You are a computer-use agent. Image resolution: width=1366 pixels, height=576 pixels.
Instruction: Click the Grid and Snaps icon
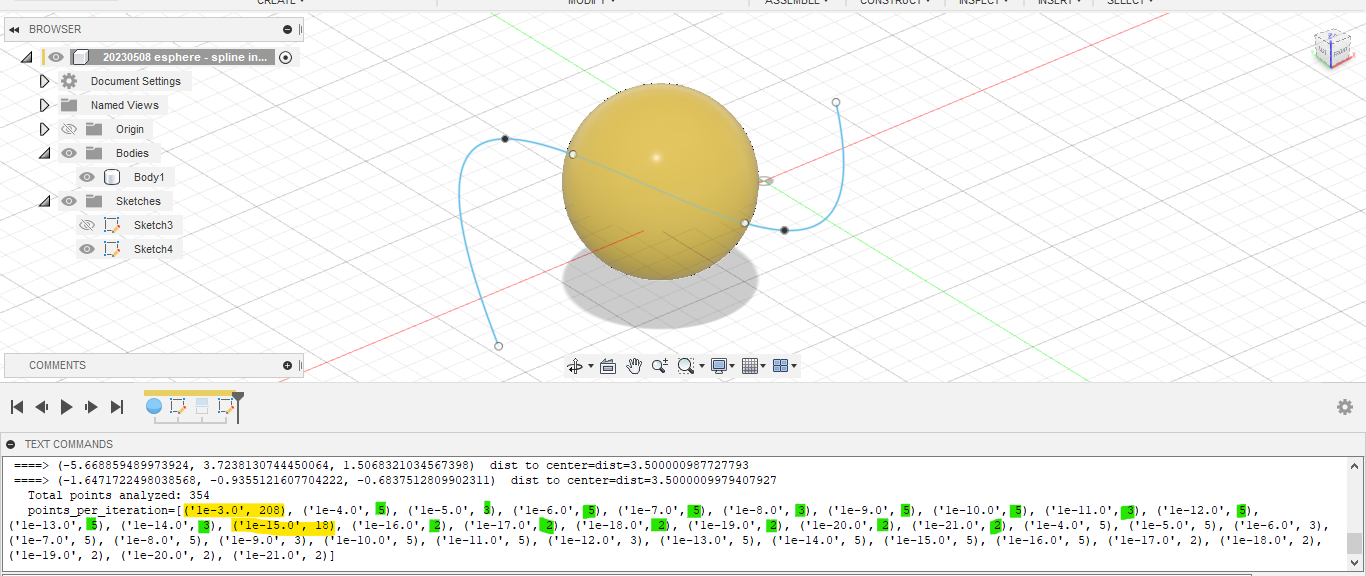[752, 366]
